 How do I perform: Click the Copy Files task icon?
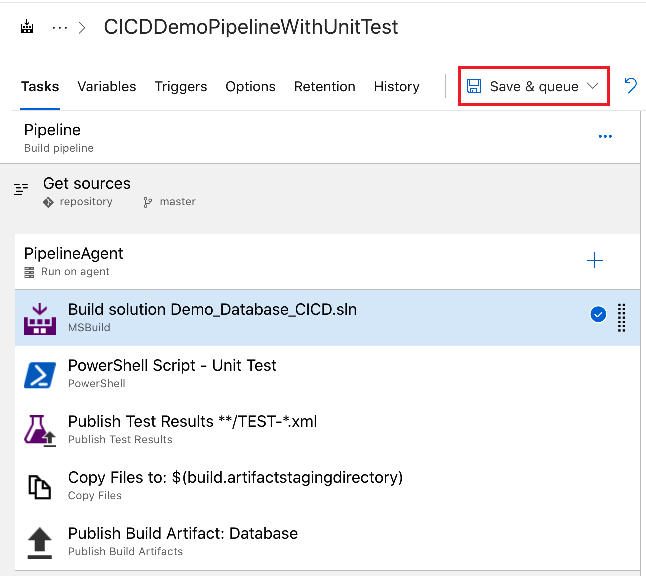pos(40,486)
